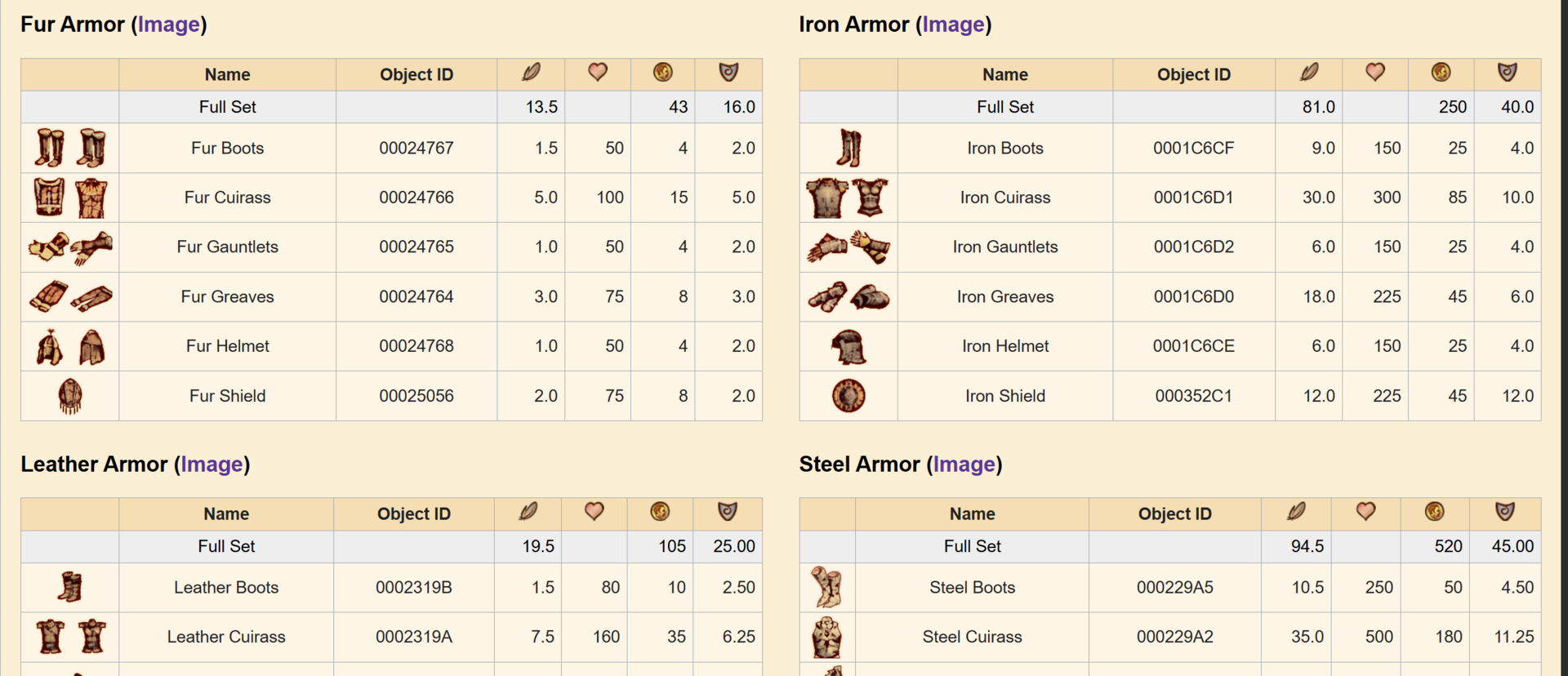Viewport: 1568px width, 676px height.
Task: Click the Iron Boots item icon
Action: tap(849, 148)
